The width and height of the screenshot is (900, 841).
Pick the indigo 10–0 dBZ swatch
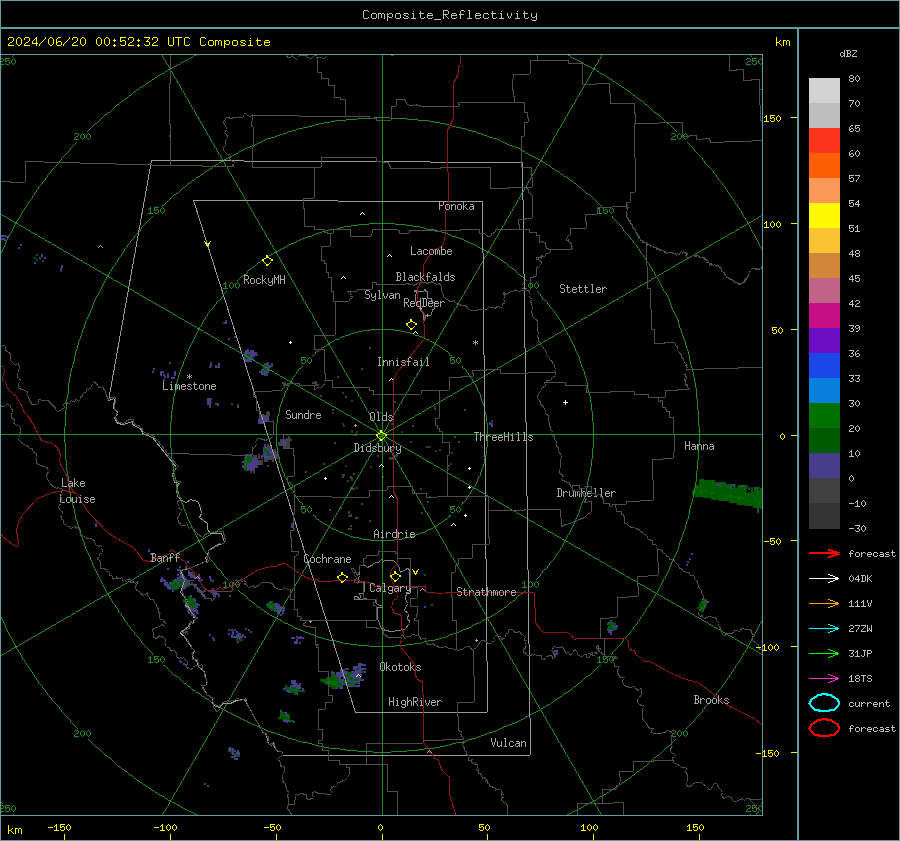824,465
